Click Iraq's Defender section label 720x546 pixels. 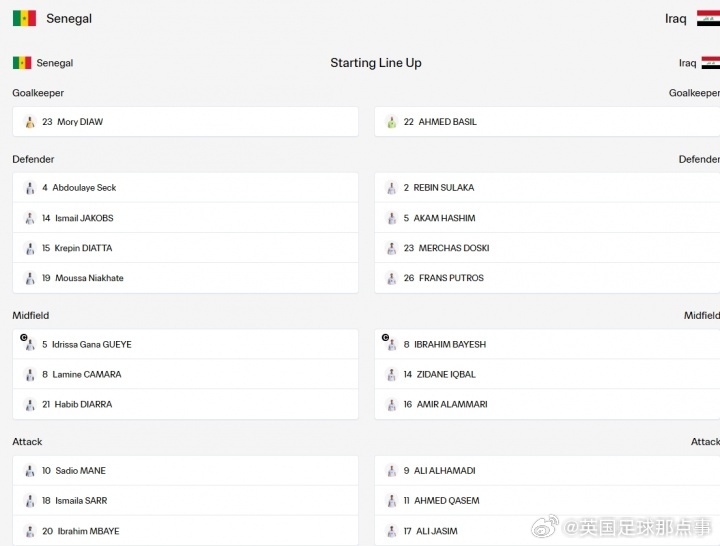[699, 159]
